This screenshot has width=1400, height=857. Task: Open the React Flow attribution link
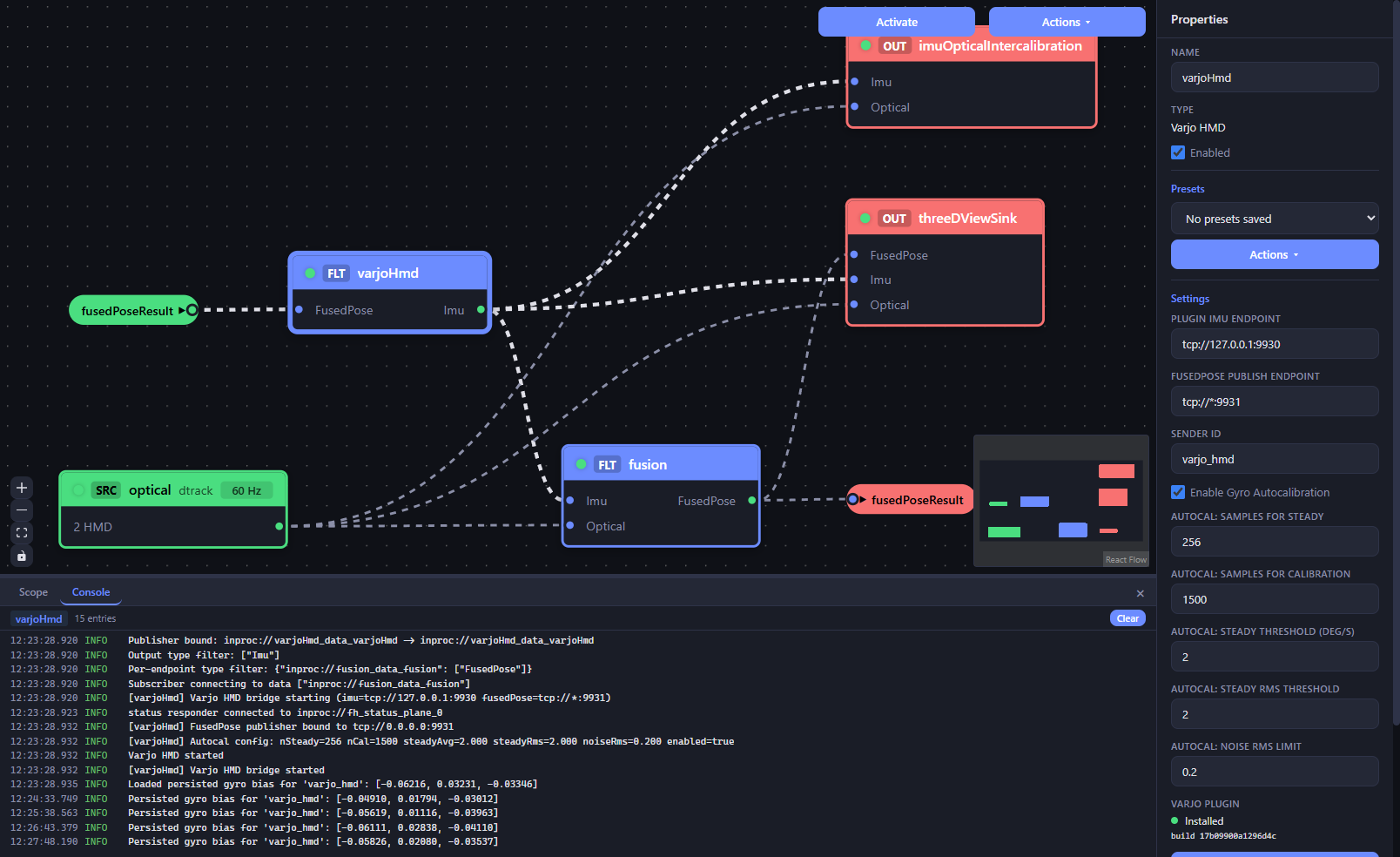pyautogui.click(x=1126, y=559)
